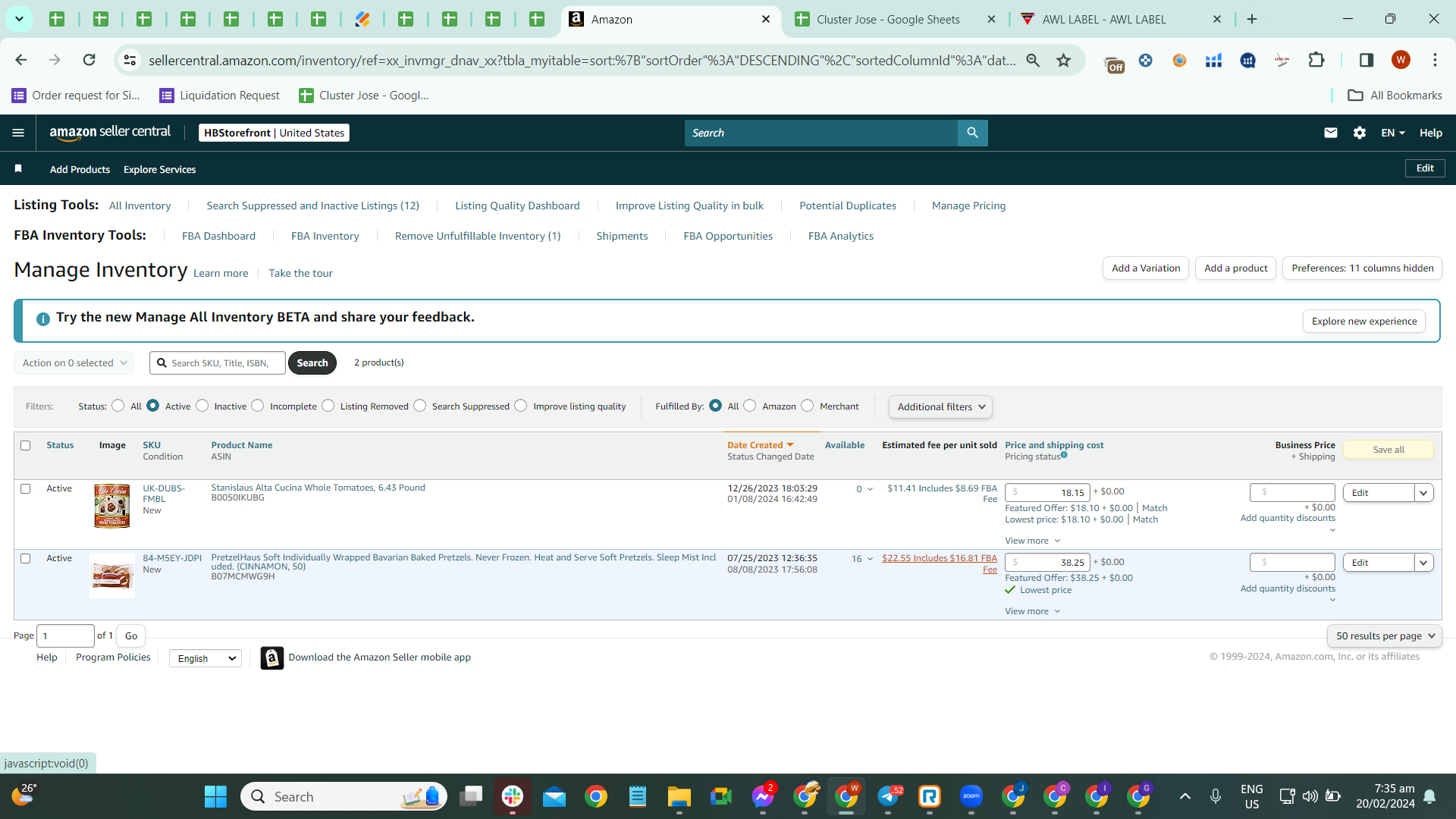Open the settings gear in Seller Central
Viewport: 1456px width, 819px height.
click(x=1359, y=133)
